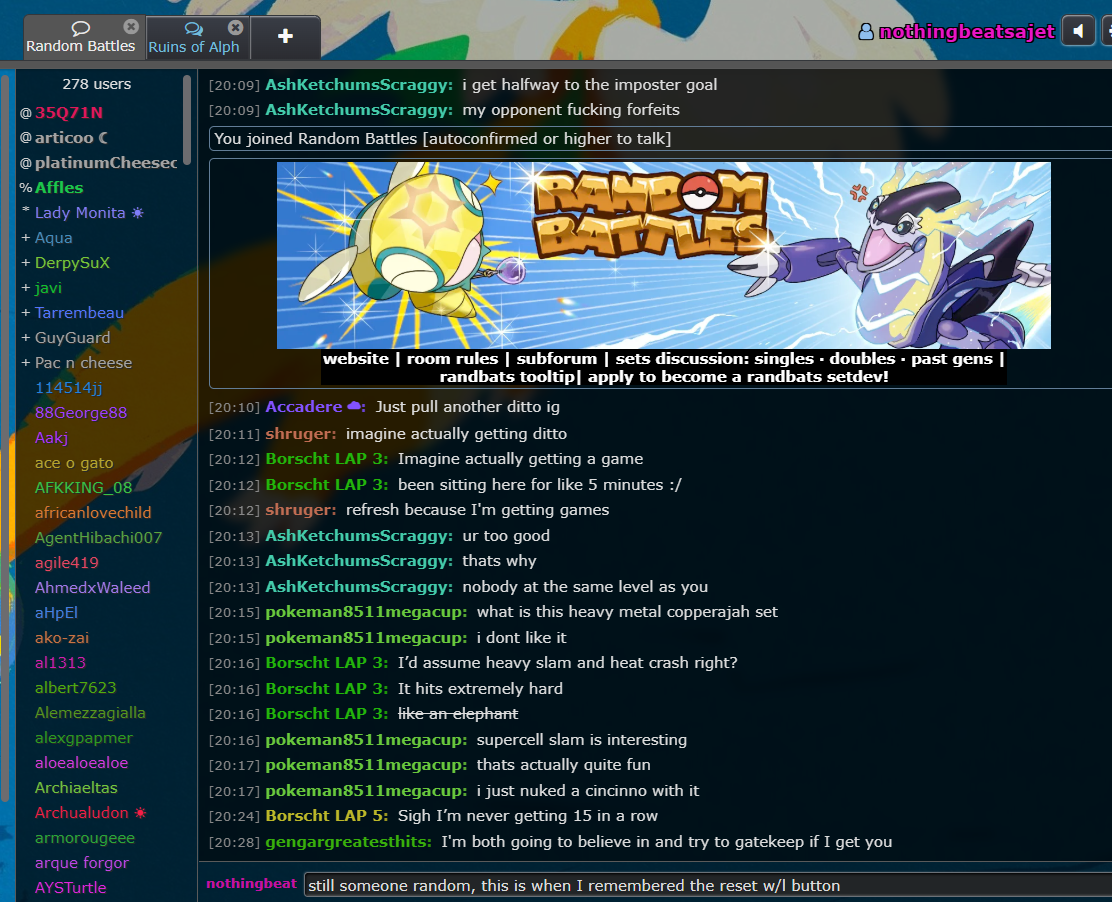Select user Affles in the user list

[59, 188]
